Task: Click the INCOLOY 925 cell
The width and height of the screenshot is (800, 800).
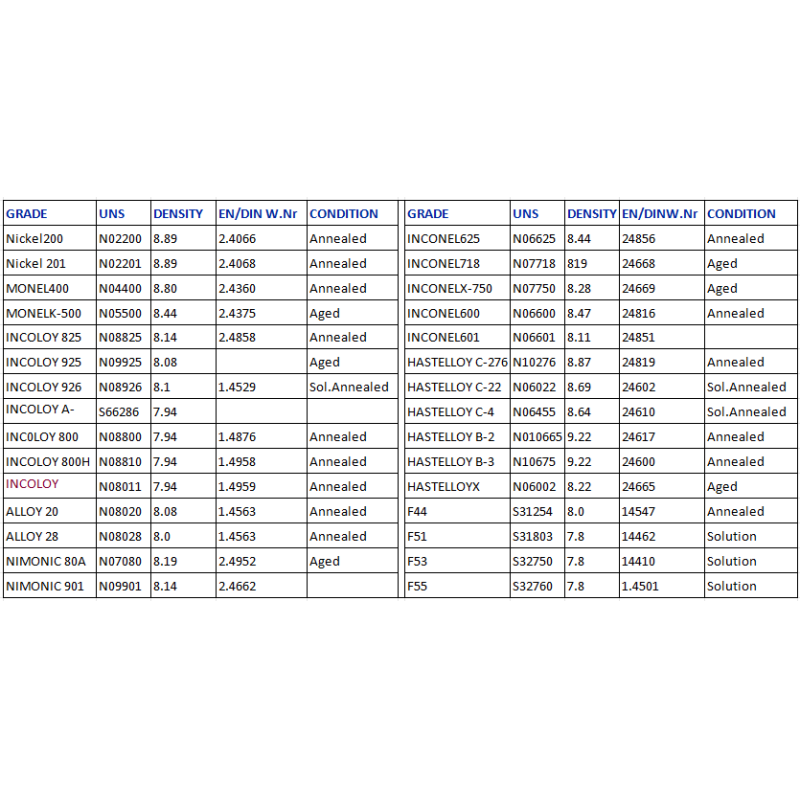Action: tap(49, 362)
